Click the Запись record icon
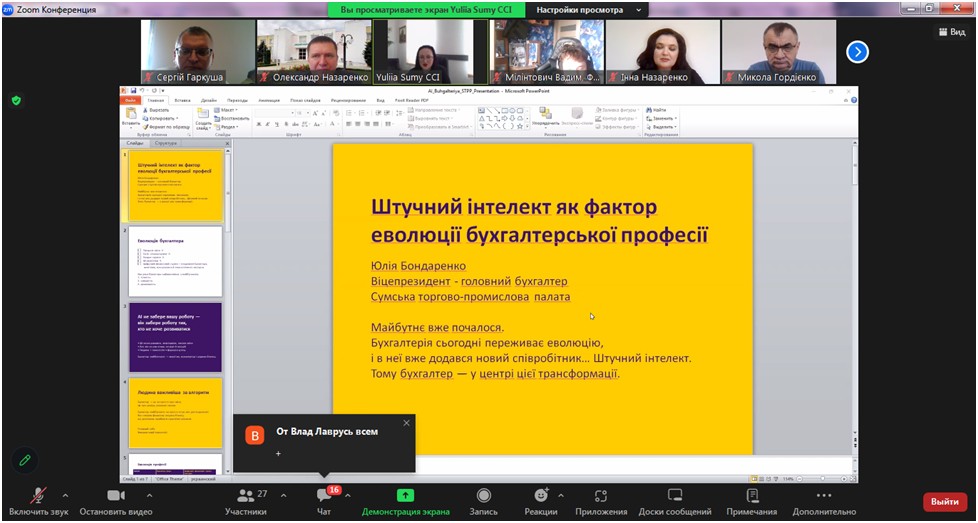 pyautogui.click(x=484, y=496)
